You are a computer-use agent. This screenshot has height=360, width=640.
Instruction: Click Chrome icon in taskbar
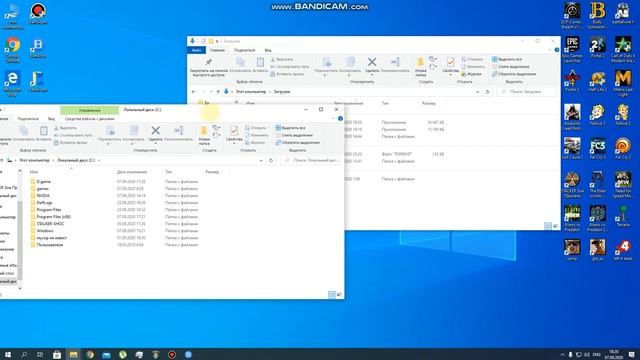coord(90,354)
